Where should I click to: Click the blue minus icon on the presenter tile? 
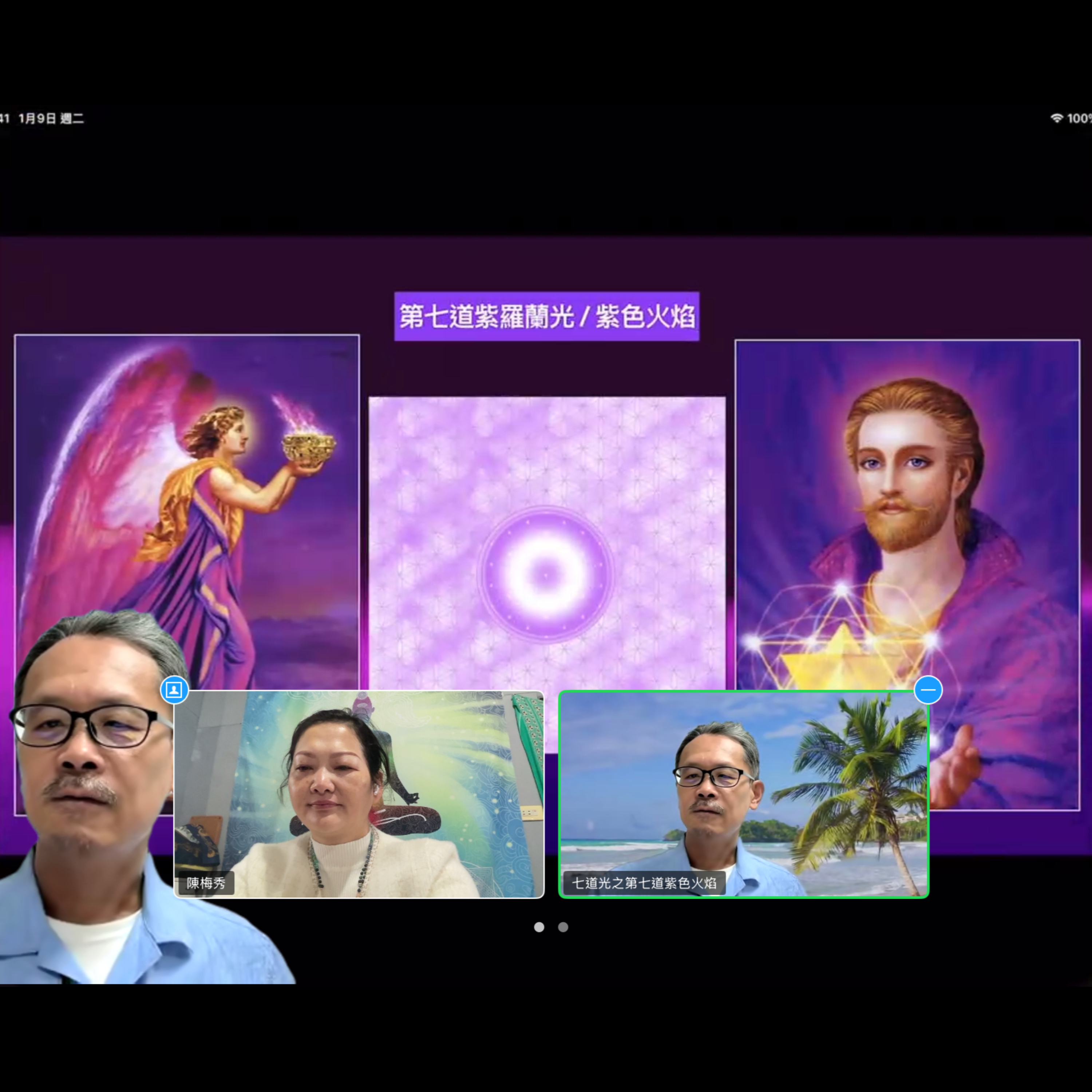(927, 689)
